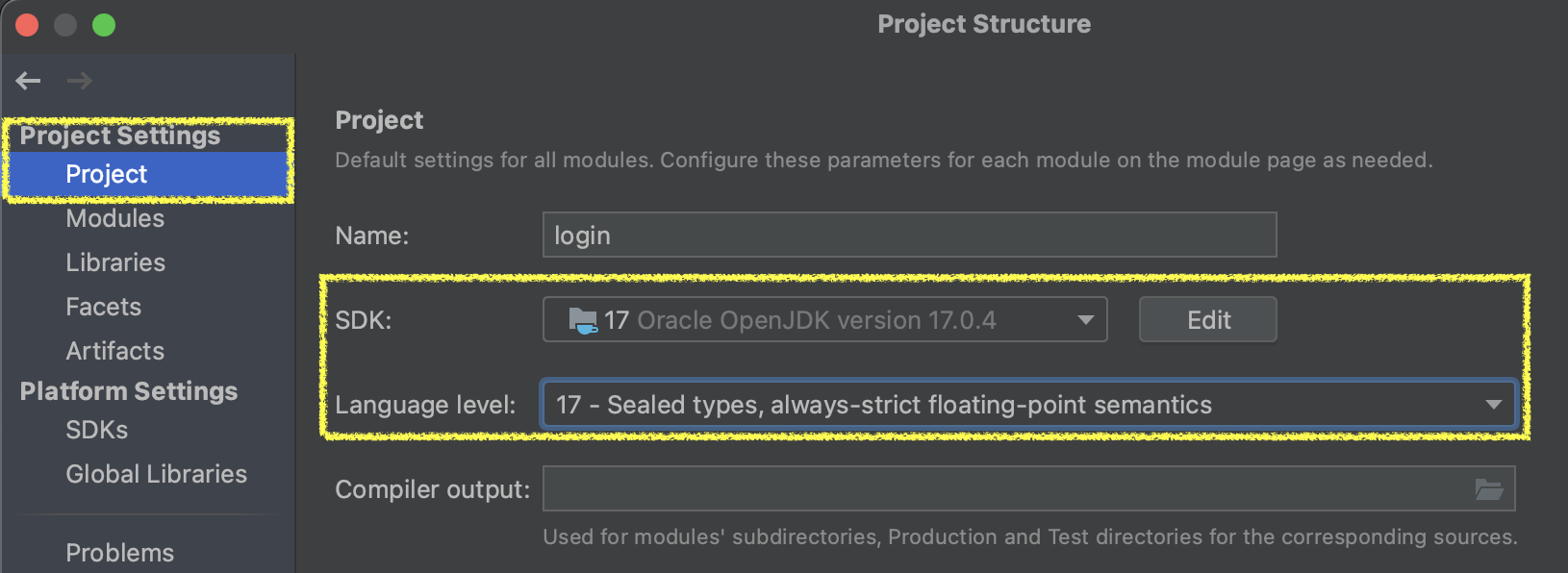Select SDKs under Platform Settings
This screenshot has height=573, width=1568.
pos(96,430)
